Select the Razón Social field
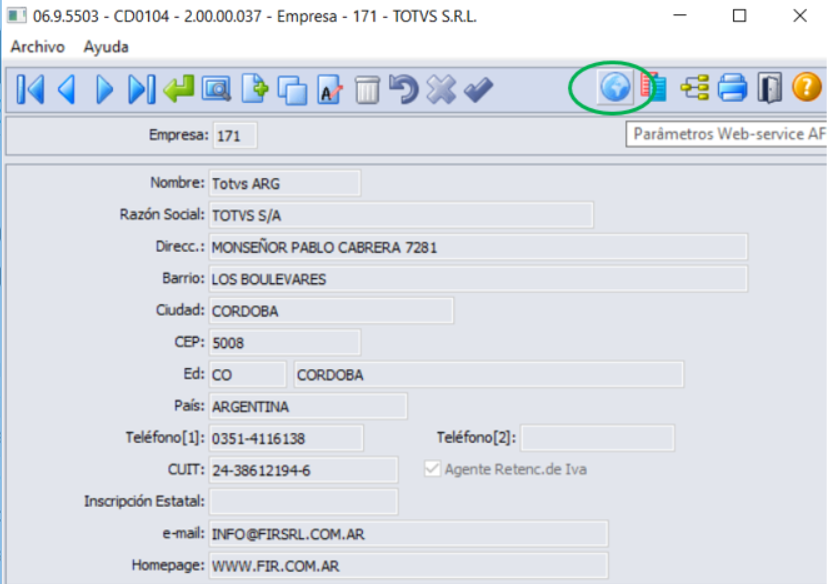The height and width of the screenshot is (584, 832). 401,215
